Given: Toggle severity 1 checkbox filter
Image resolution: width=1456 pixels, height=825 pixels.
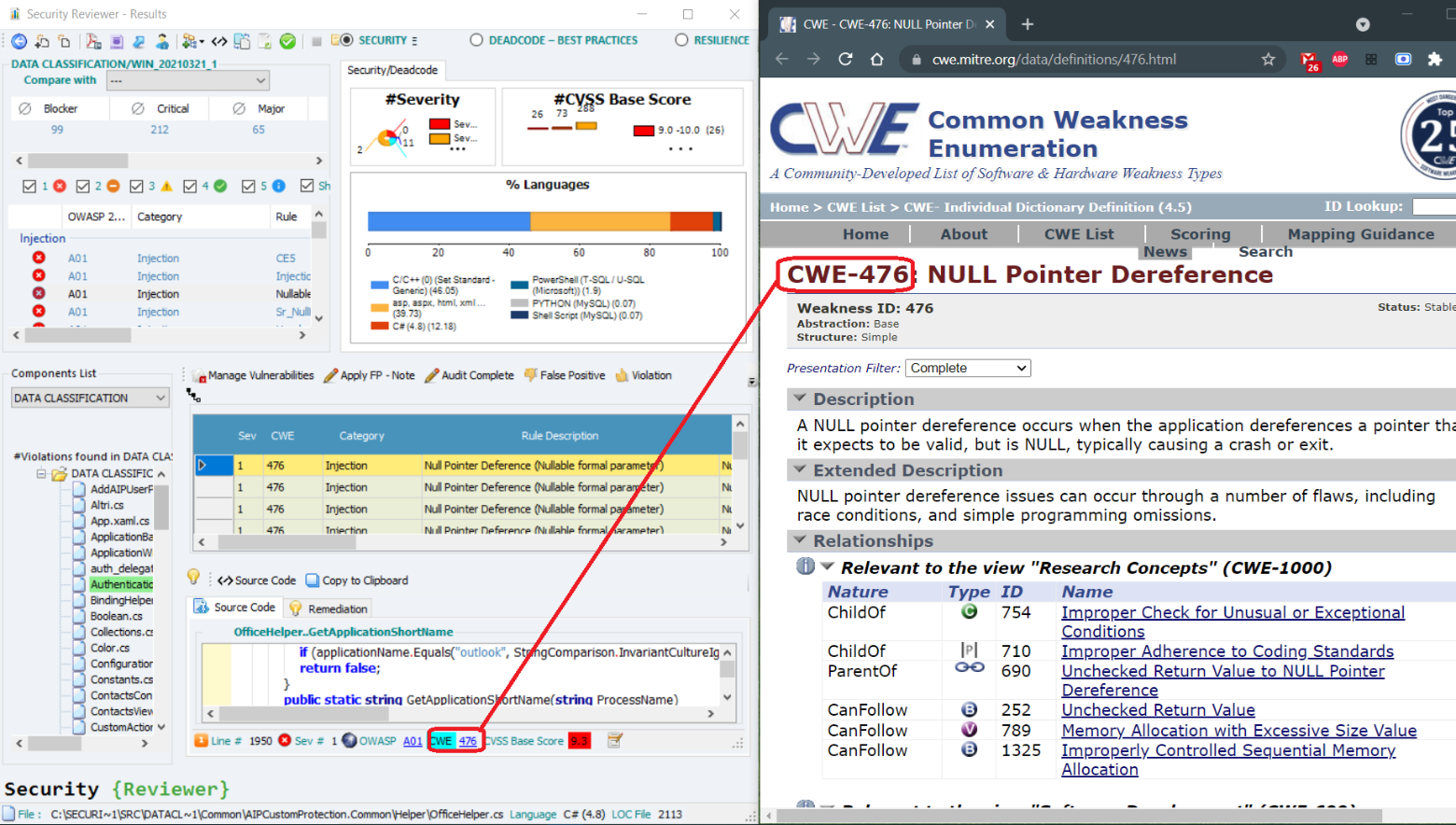Looking at the screenshot, I should (29, 186).
